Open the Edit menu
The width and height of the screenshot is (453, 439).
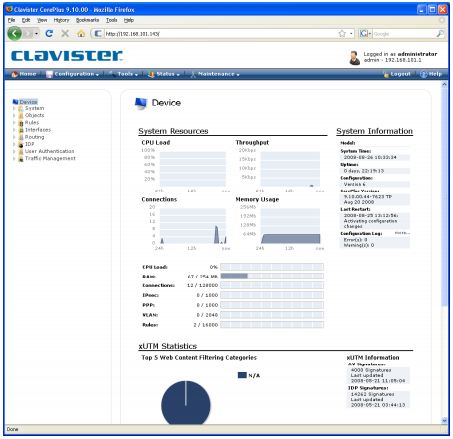coord(26,20)
